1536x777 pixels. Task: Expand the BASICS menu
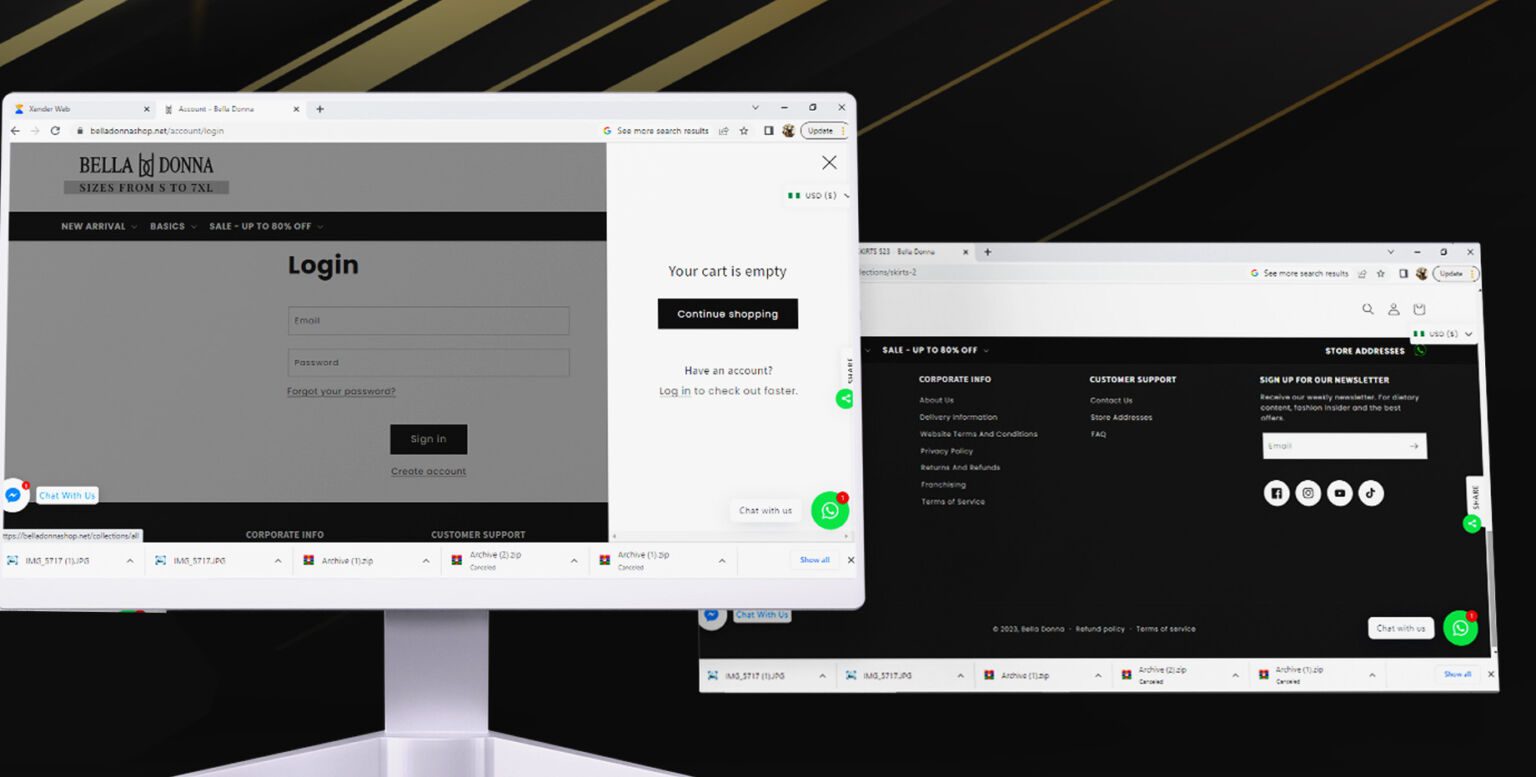point(173,227)
